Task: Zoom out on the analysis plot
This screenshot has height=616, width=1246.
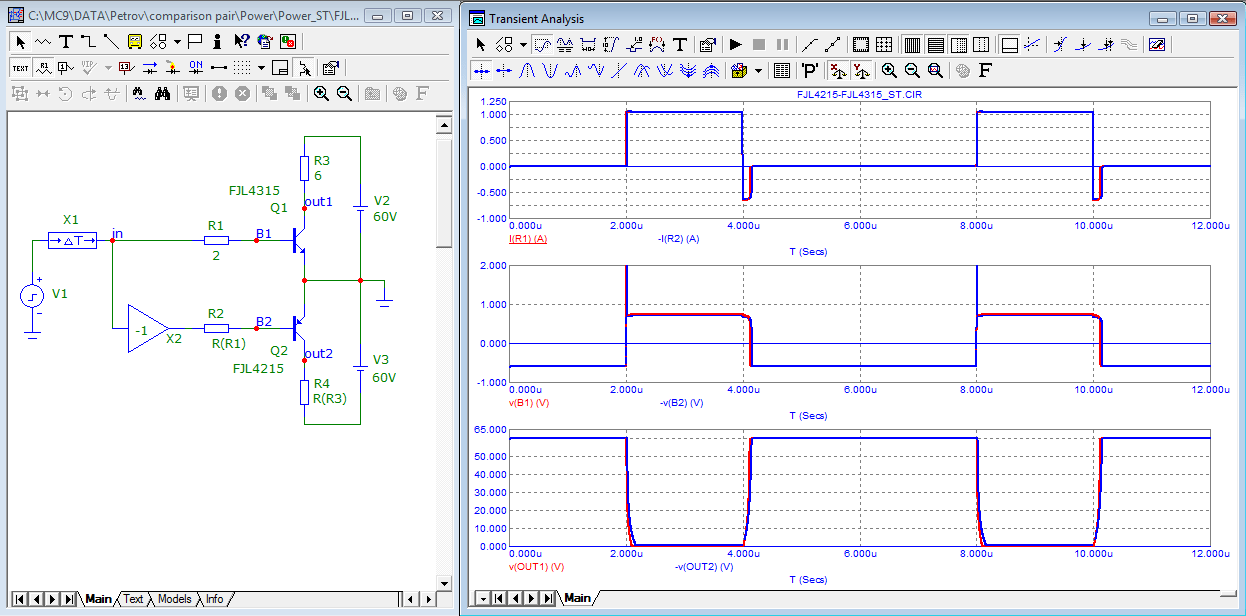Action: 912,71
